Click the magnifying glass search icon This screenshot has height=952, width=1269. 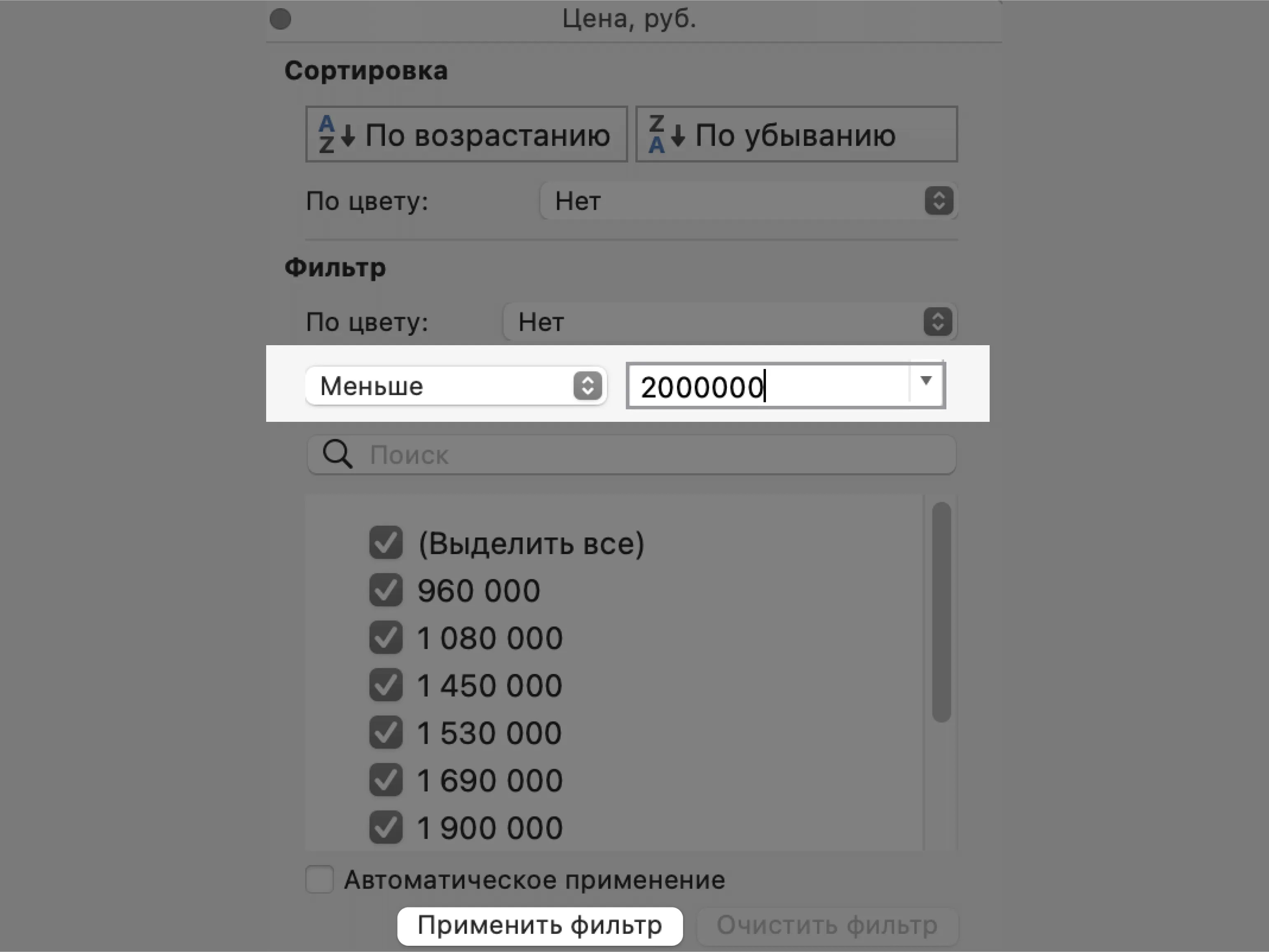(337, 455)
